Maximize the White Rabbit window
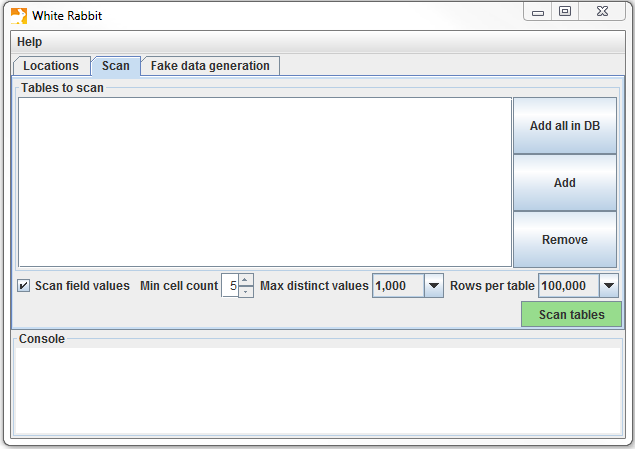Screen dimensions: 635x449 (565, 11)
